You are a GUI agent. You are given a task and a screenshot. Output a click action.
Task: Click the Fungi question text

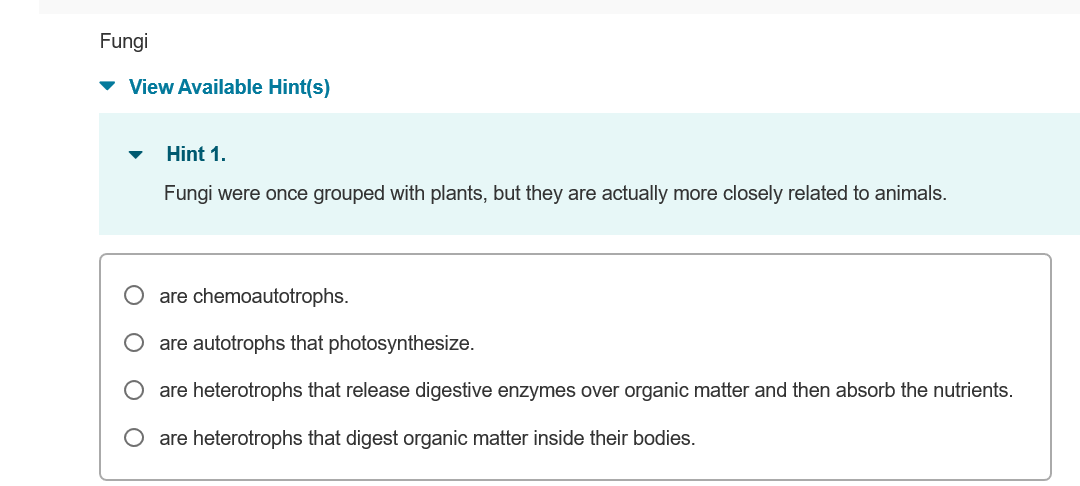pos(124,41)
